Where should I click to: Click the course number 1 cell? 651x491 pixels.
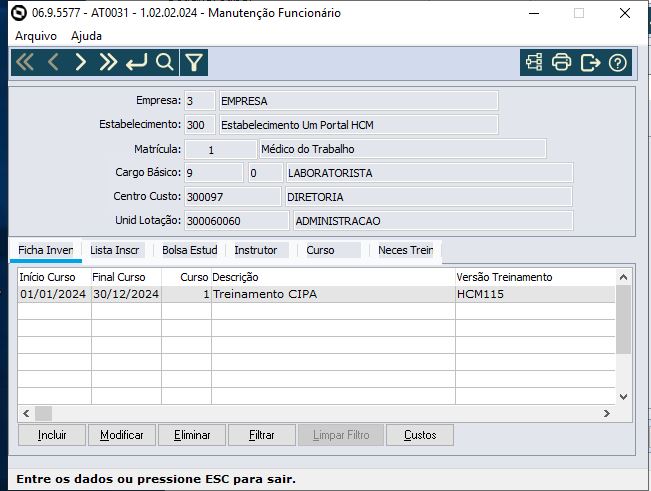(186, 294)
